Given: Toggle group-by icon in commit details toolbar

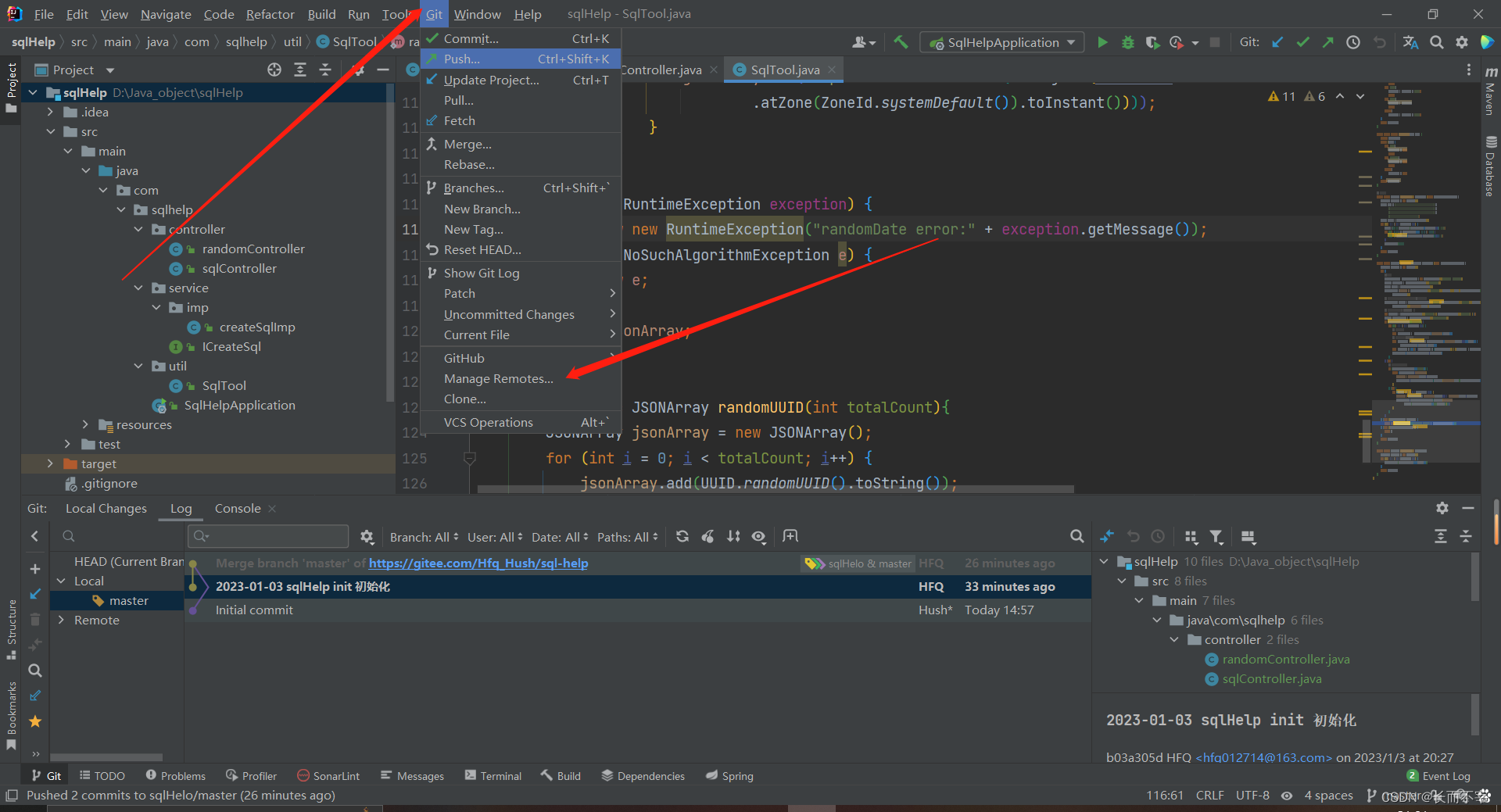Looking at the screenshot, I should coord(1191,536).
